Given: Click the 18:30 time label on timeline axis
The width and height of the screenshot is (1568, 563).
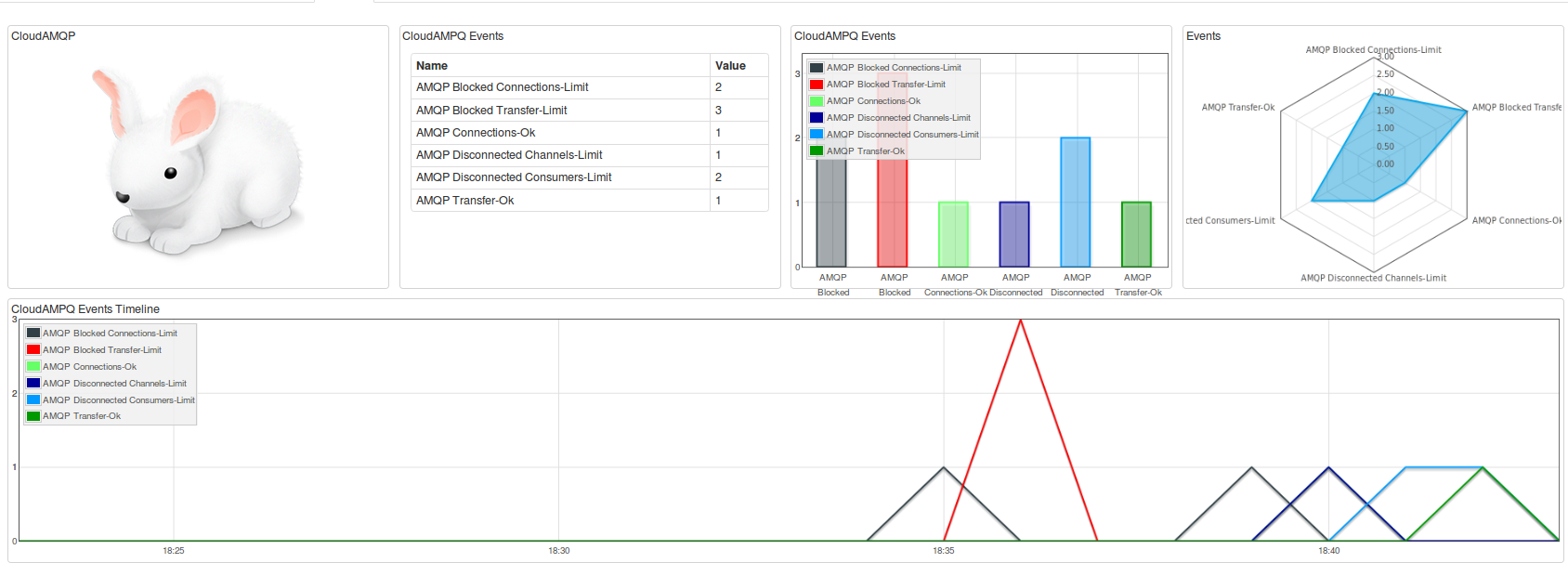Looking at the screenshot, I should pos(558,551).
